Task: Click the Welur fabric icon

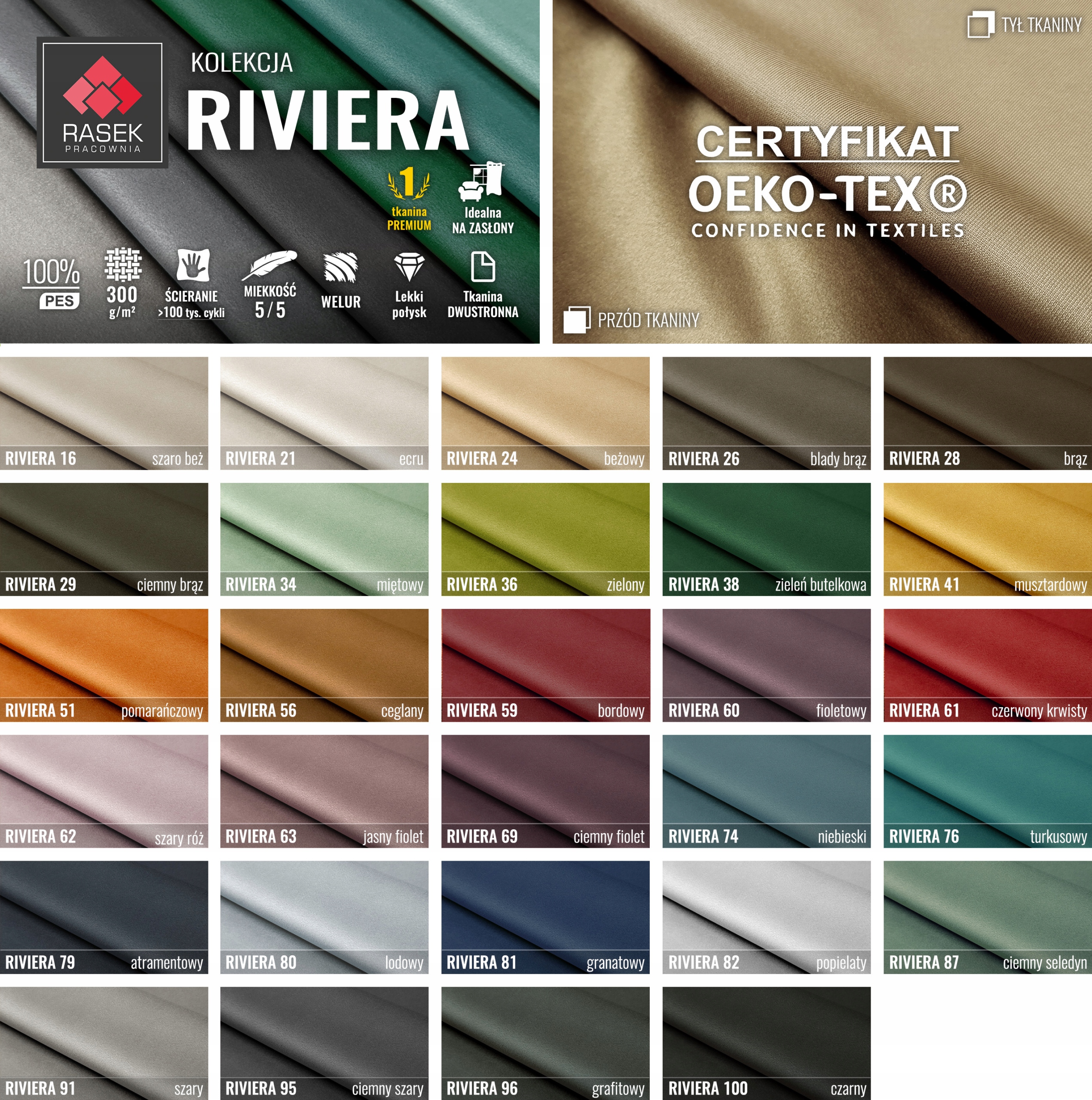Action: coord(340,268)
